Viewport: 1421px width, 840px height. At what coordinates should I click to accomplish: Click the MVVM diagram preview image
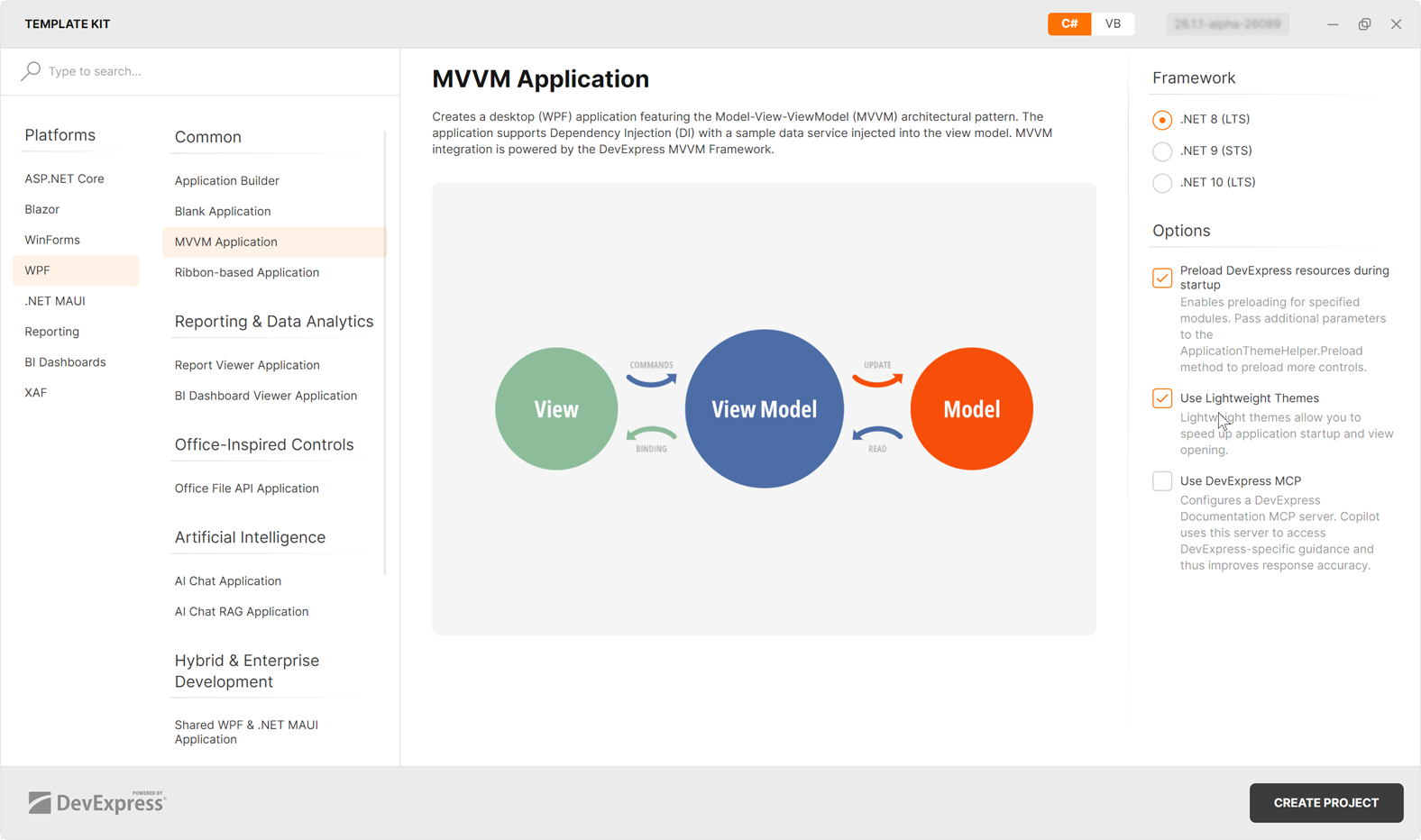coord(764,409)
